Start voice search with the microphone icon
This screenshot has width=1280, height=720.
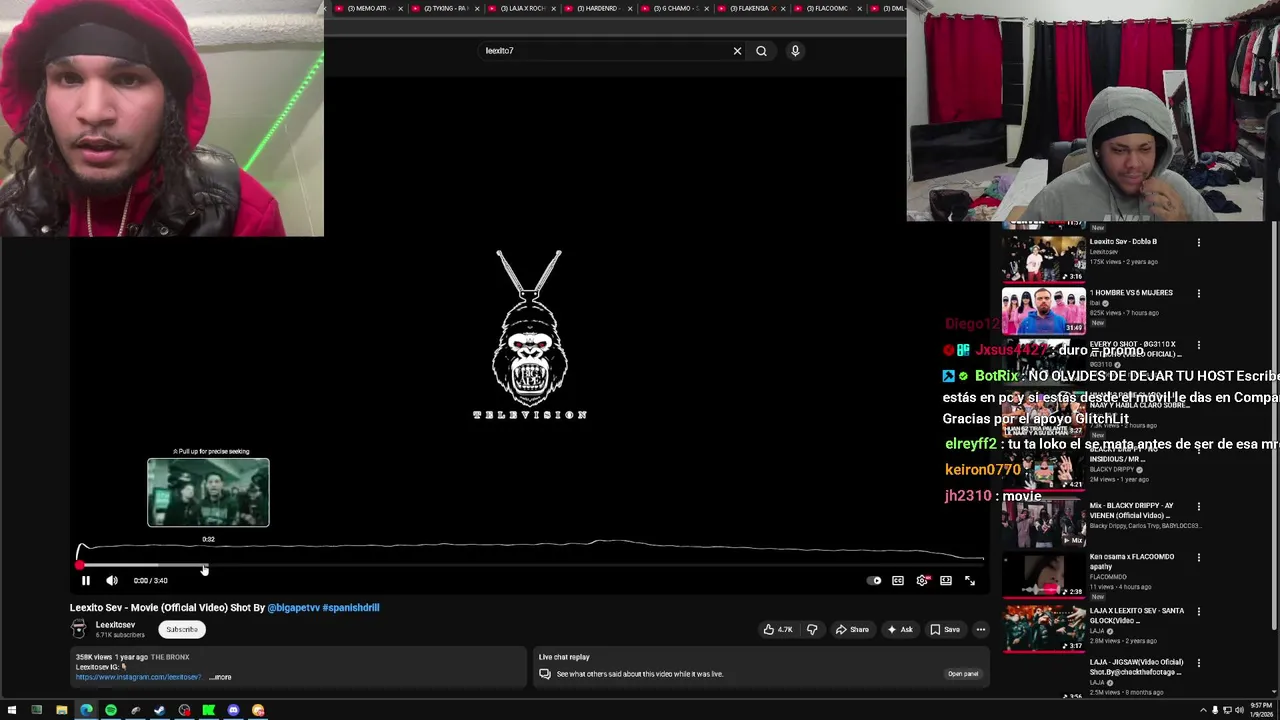795,51
